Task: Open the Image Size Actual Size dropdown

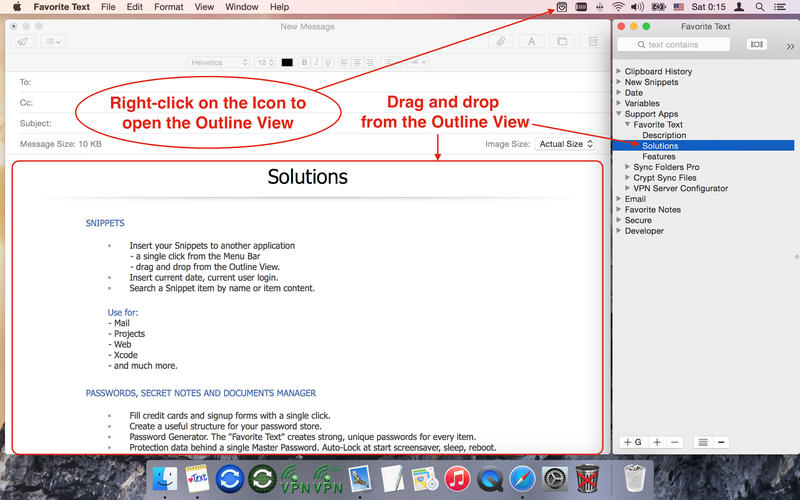Action: [x=565, y=144]
